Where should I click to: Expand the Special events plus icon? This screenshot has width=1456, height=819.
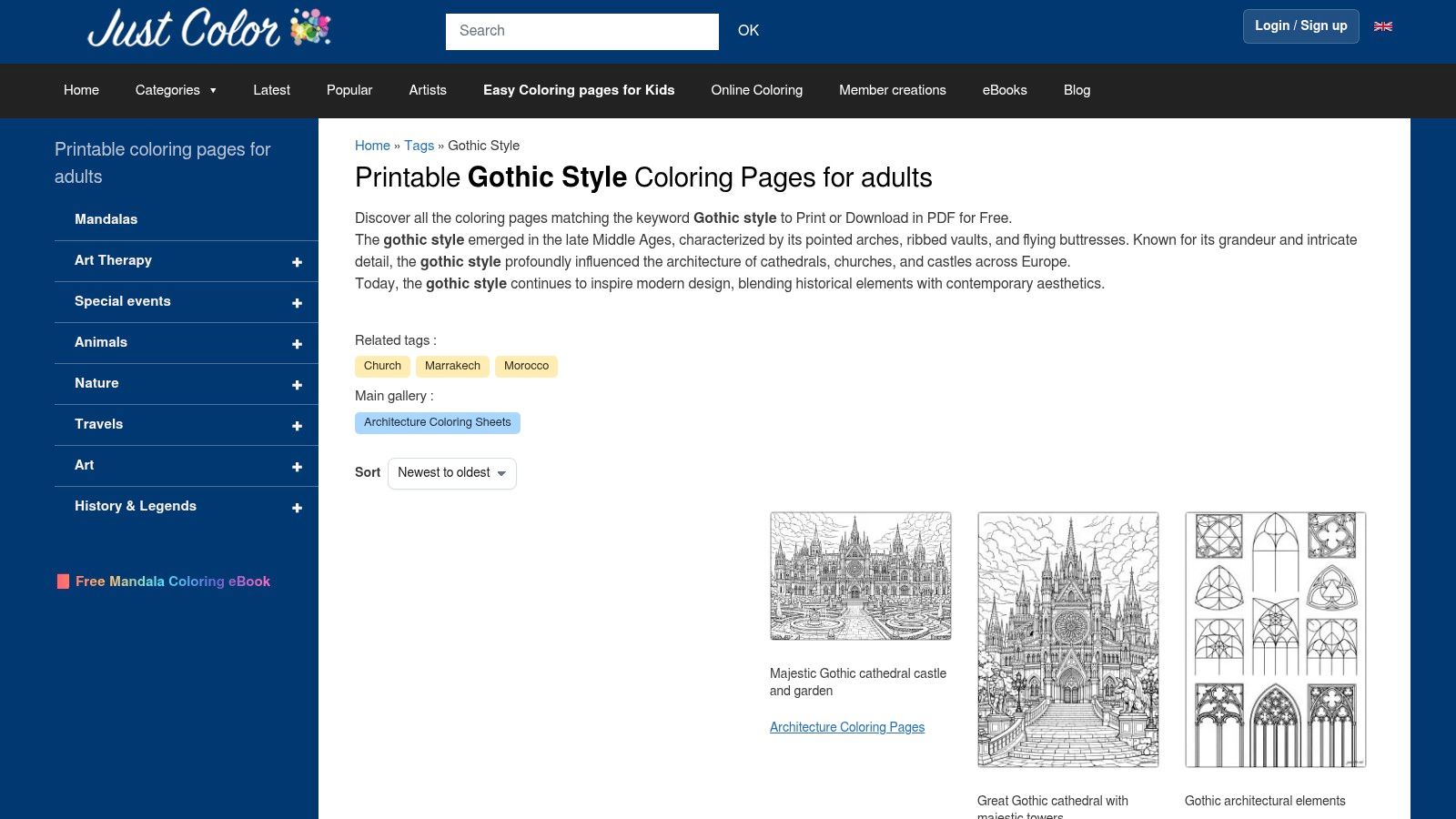click(297, 303)
